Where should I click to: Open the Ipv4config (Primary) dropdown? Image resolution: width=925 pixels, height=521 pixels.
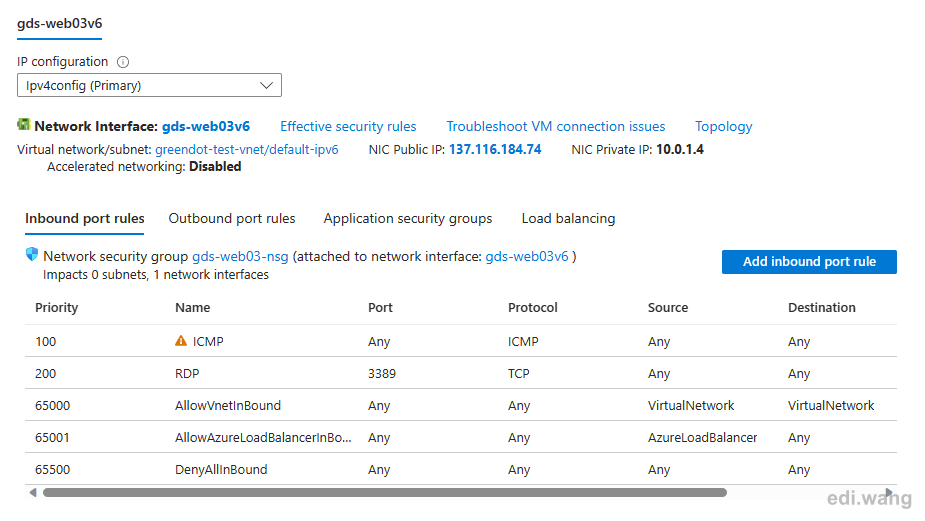(x=149, y=86)
